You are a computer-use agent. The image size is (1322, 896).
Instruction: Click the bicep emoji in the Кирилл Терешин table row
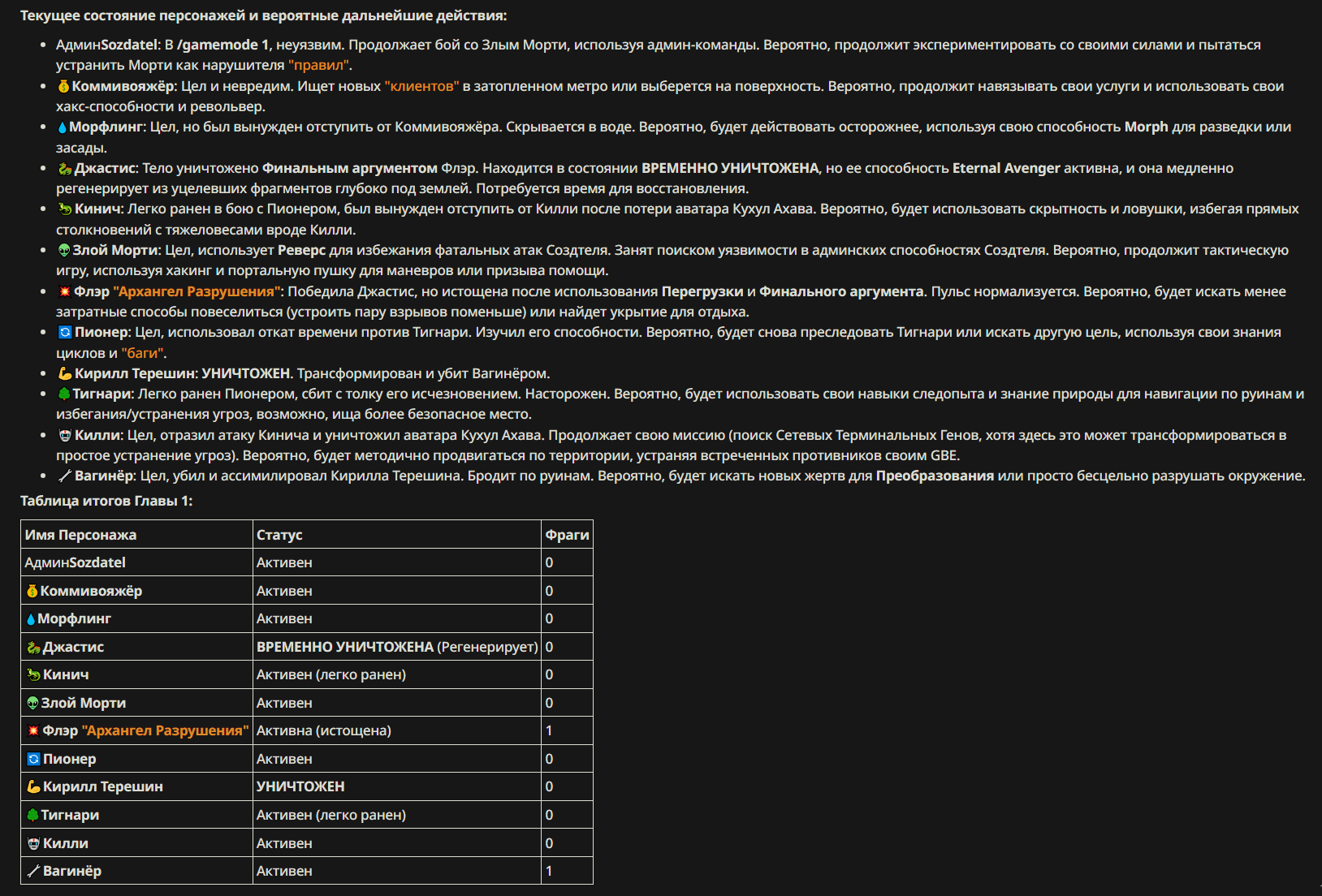tap(33, 786)
